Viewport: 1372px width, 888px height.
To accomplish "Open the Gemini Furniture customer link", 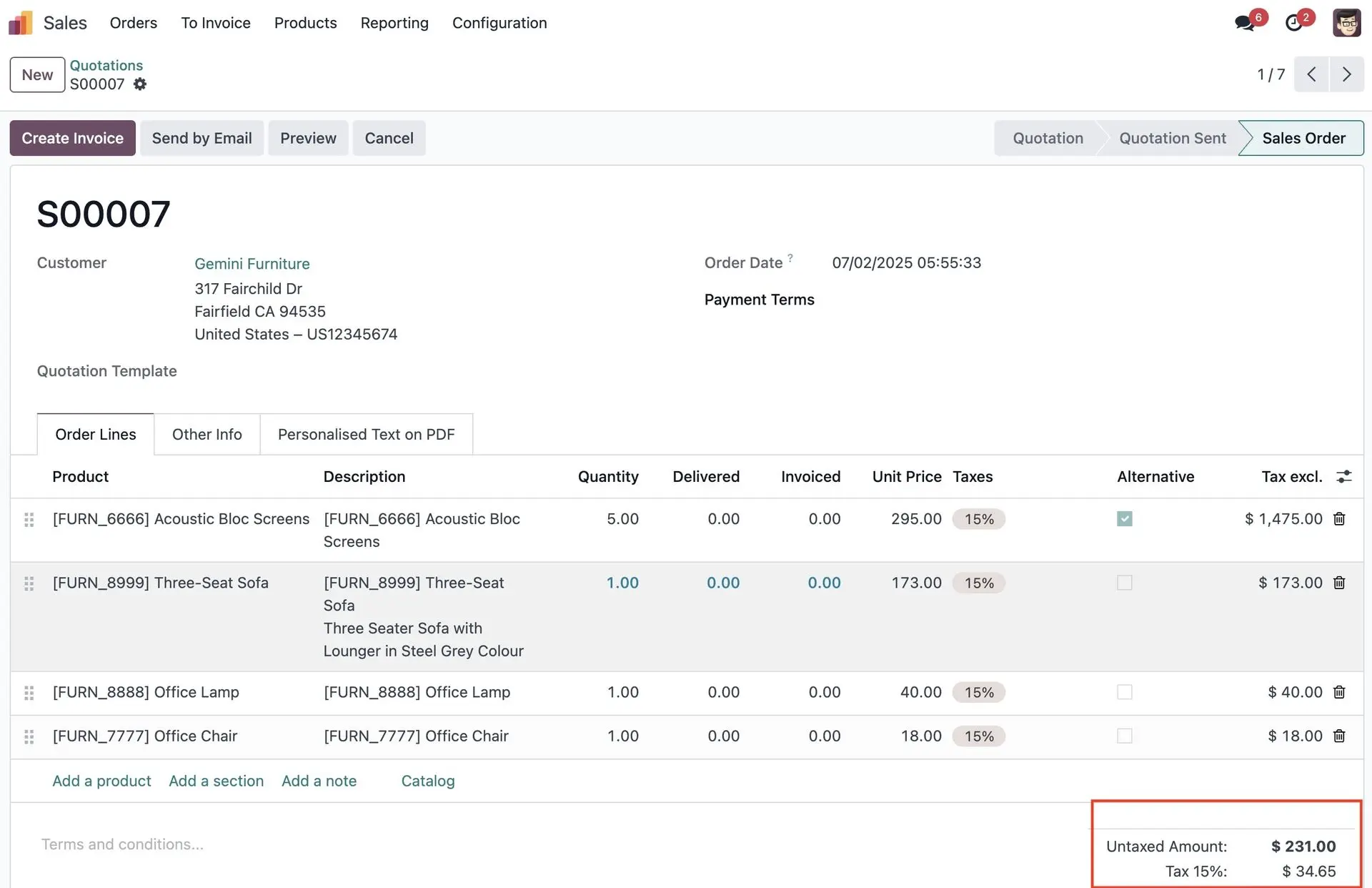I will (252, 264).
